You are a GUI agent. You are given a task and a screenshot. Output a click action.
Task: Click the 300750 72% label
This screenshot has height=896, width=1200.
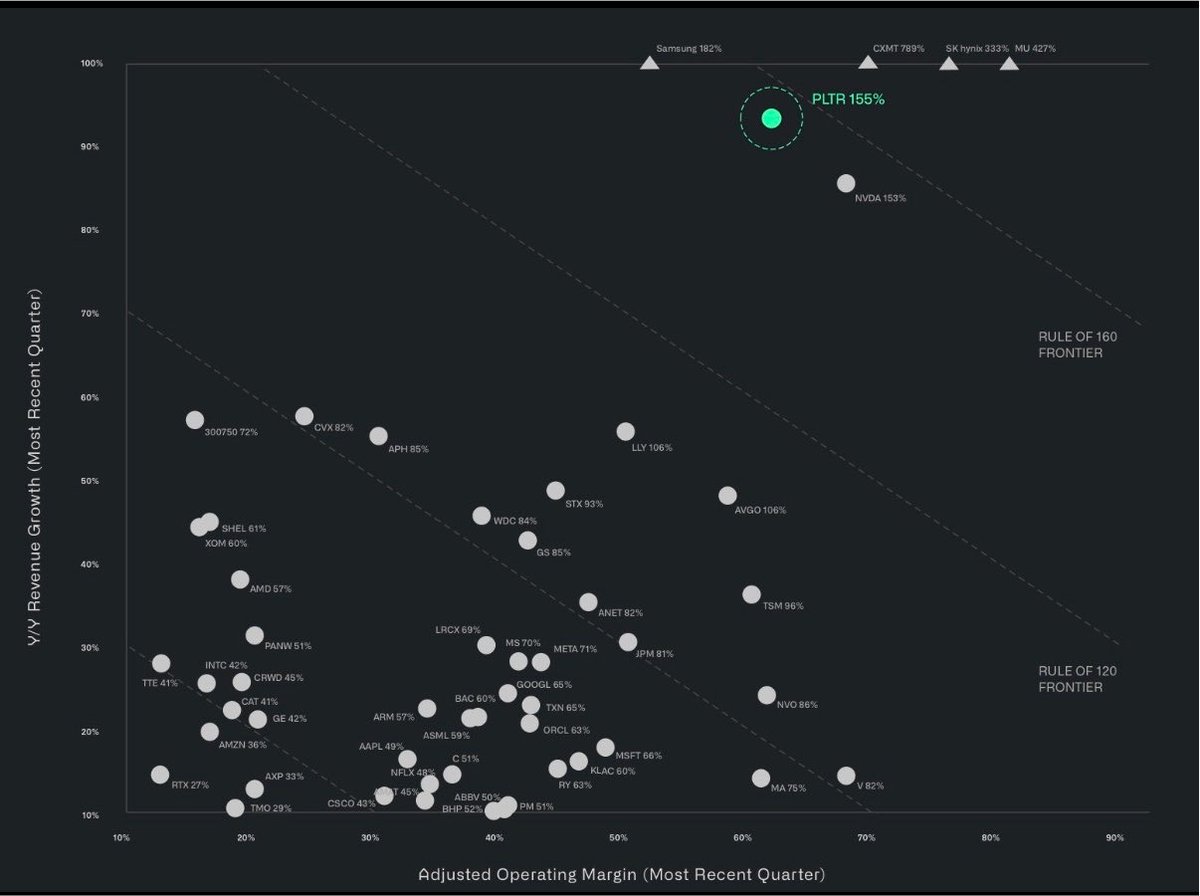(x=231, y=432)
